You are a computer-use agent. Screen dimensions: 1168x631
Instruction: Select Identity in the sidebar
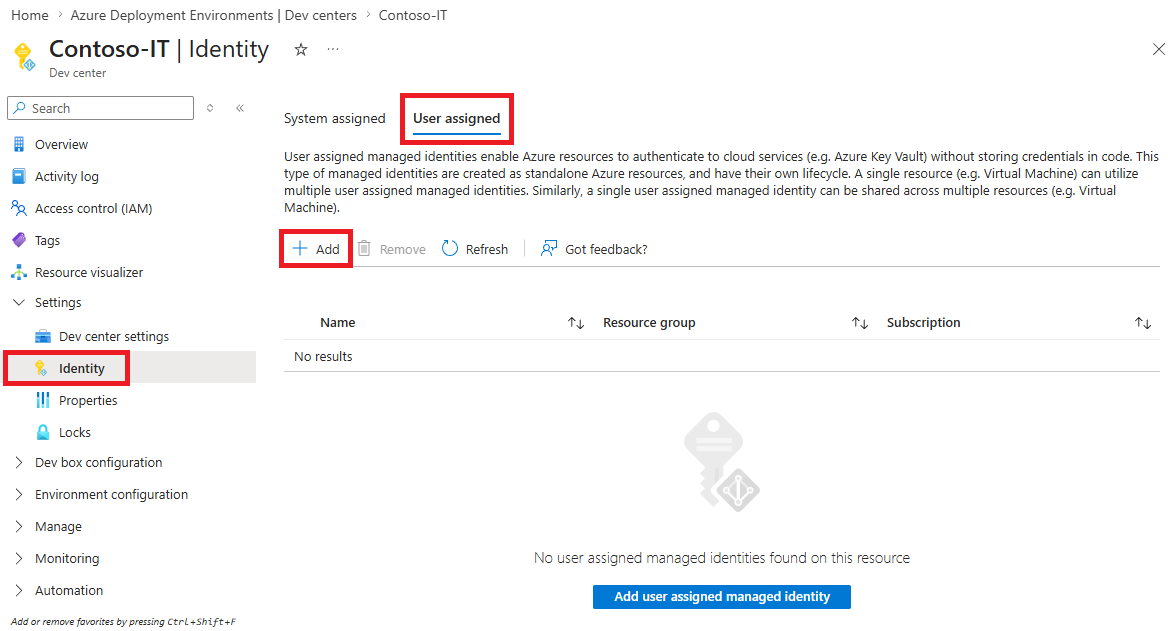pos(81,369)
